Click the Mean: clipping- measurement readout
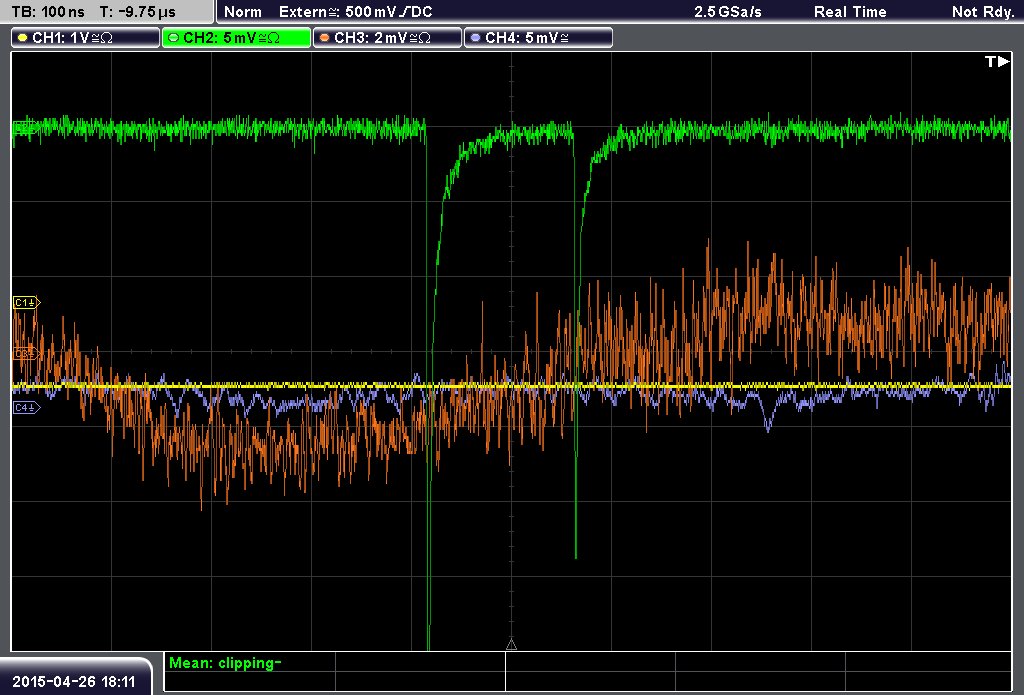Viewport: 1024px width, 695px height. pyautogui.click(x=225, y=663)
